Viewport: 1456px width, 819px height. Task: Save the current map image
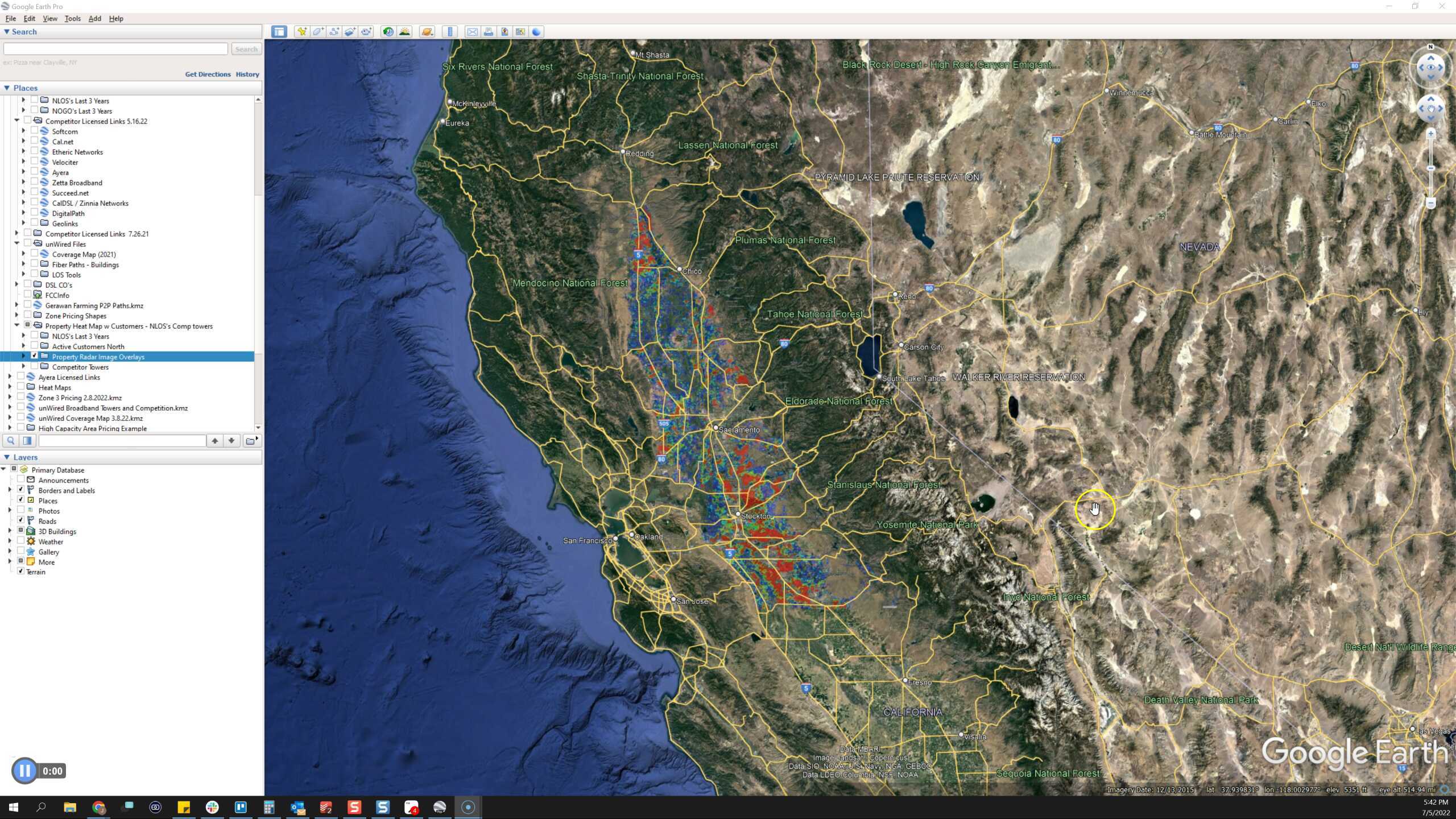[x=505, y=31]
